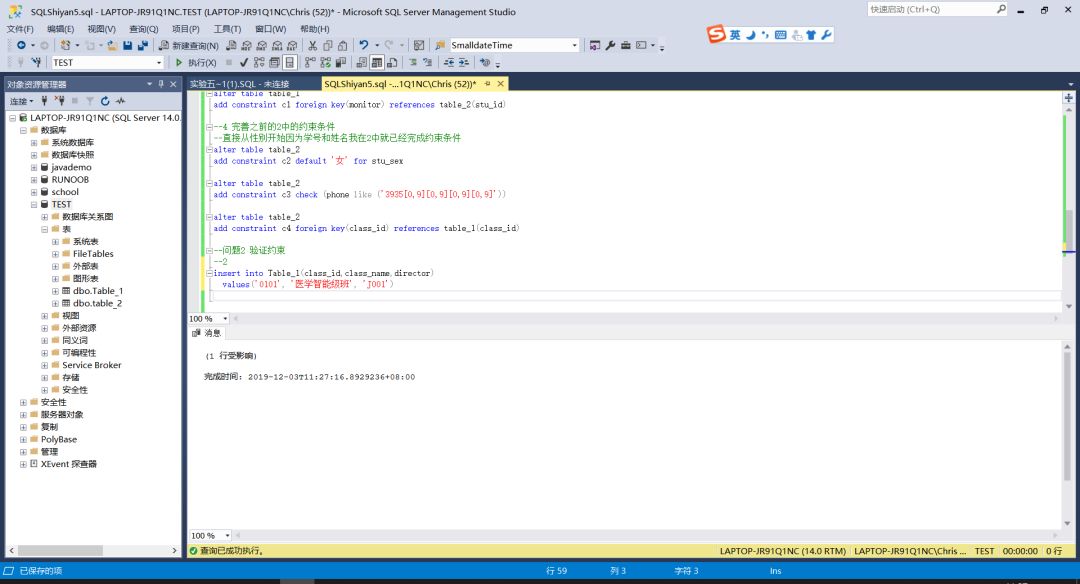Click the 执行 (Execute) query button
1080x584 pixels.
point(196,63)
